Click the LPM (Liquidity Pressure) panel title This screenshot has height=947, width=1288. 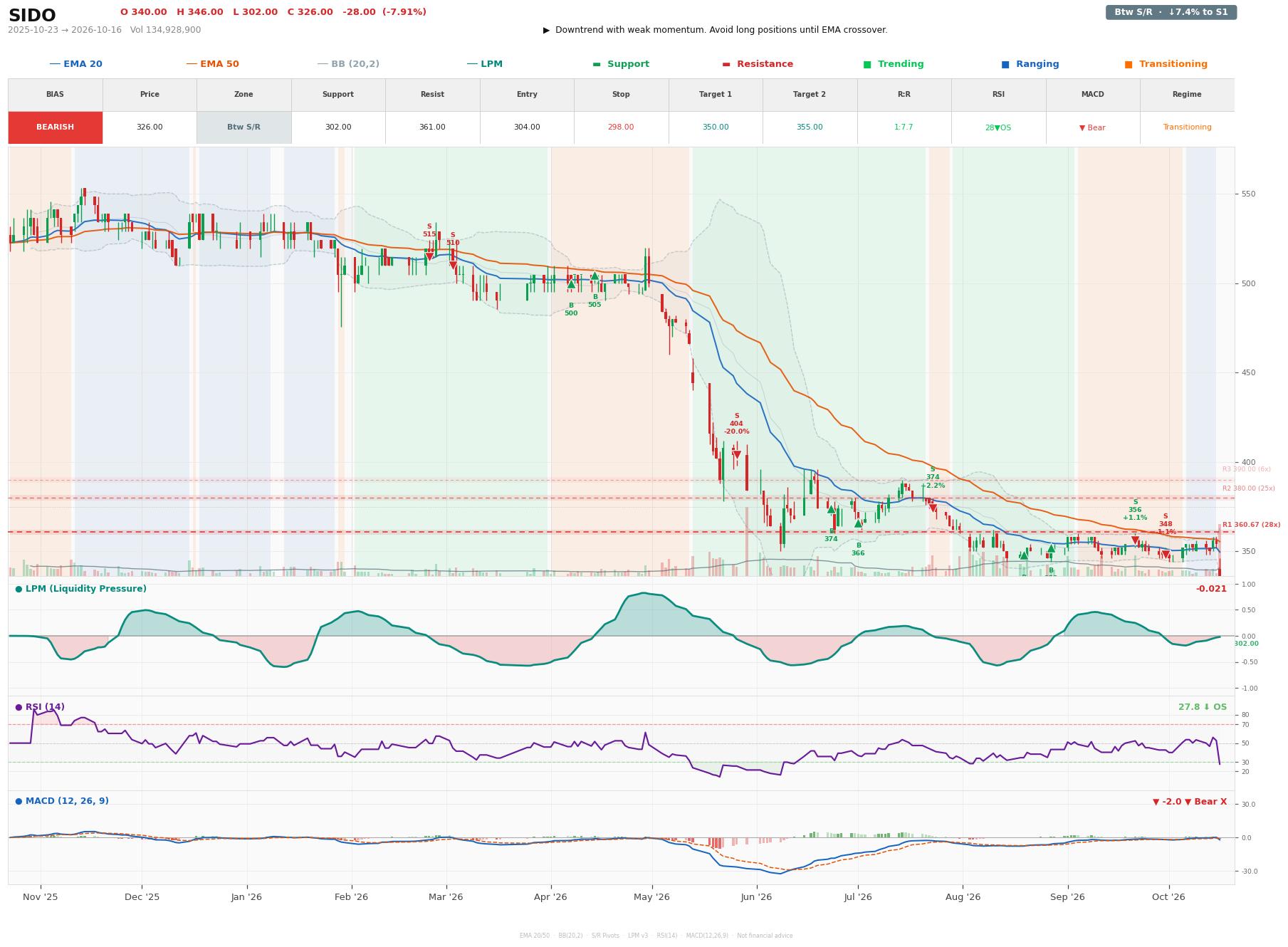[x=80, y=589]
